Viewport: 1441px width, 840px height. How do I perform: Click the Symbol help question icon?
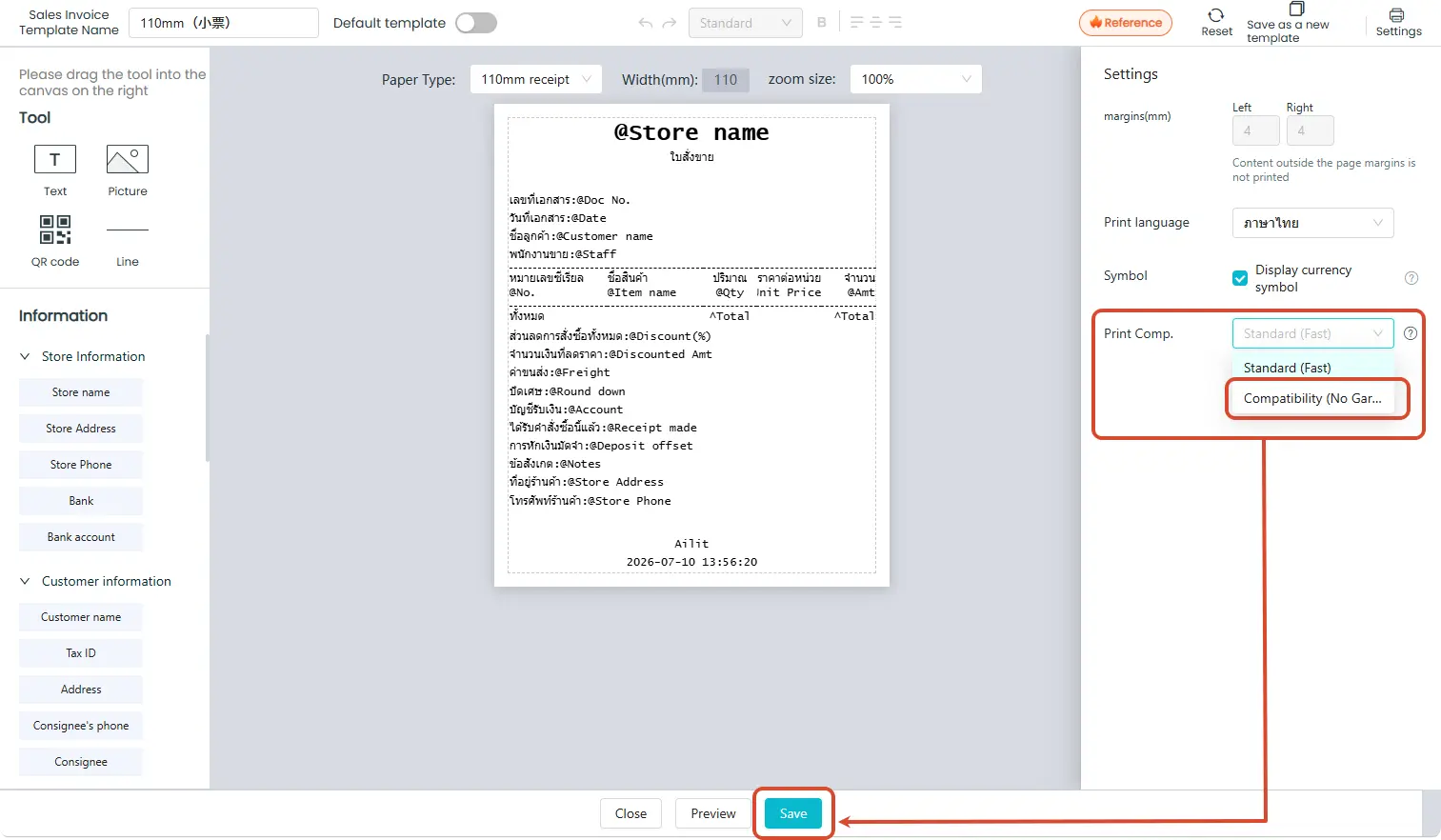click(1411, 278)
